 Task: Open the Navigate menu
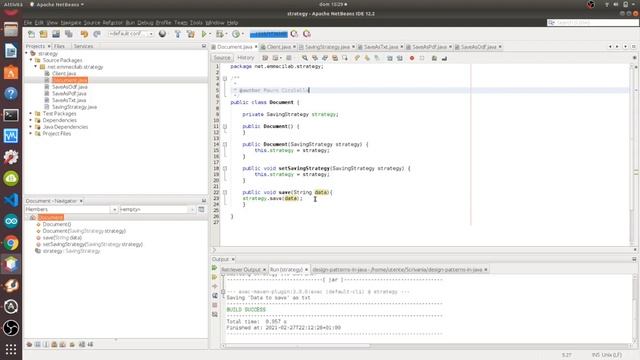[71, 22]
